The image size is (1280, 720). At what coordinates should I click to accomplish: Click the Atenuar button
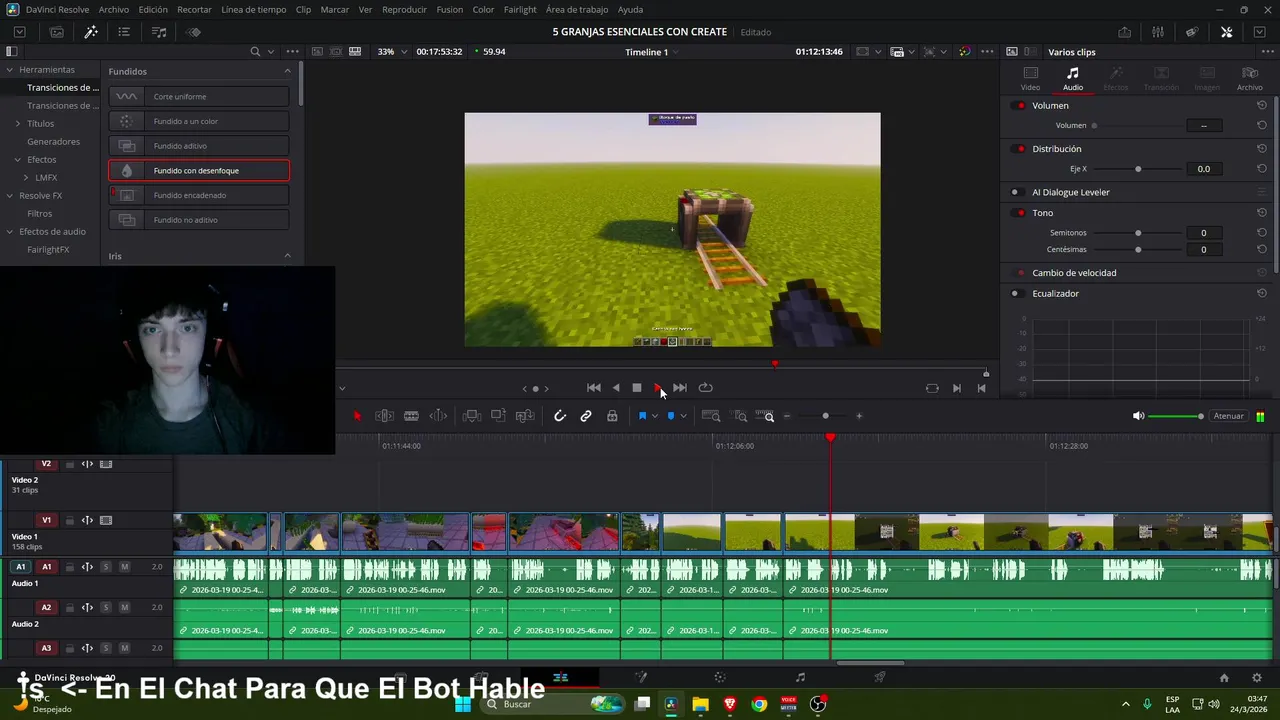pos(1228,416)
